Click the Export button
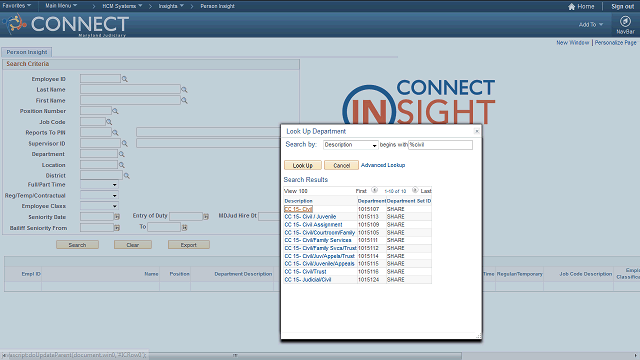 [x=189, y=245]
